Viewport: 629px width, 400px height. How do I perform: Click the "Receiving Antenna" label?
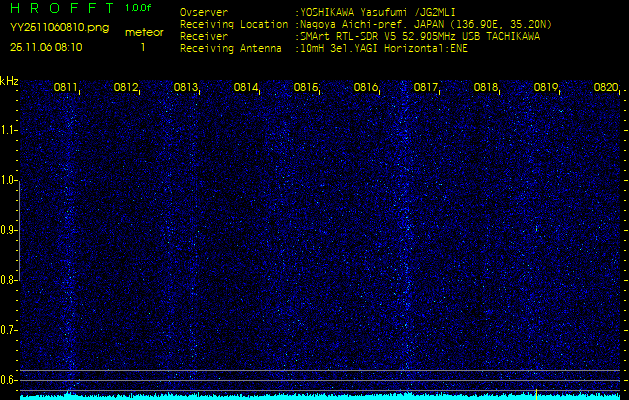pyautogui.click(x=231, y=49)
